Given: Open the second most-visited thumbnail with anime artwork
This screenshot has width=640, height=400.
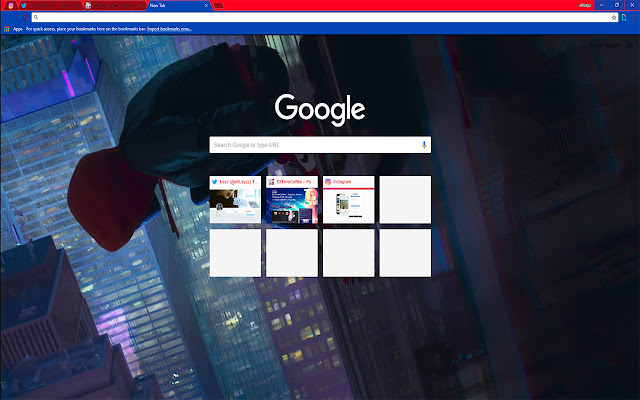Looking at the screenshot, I should 292,200.
